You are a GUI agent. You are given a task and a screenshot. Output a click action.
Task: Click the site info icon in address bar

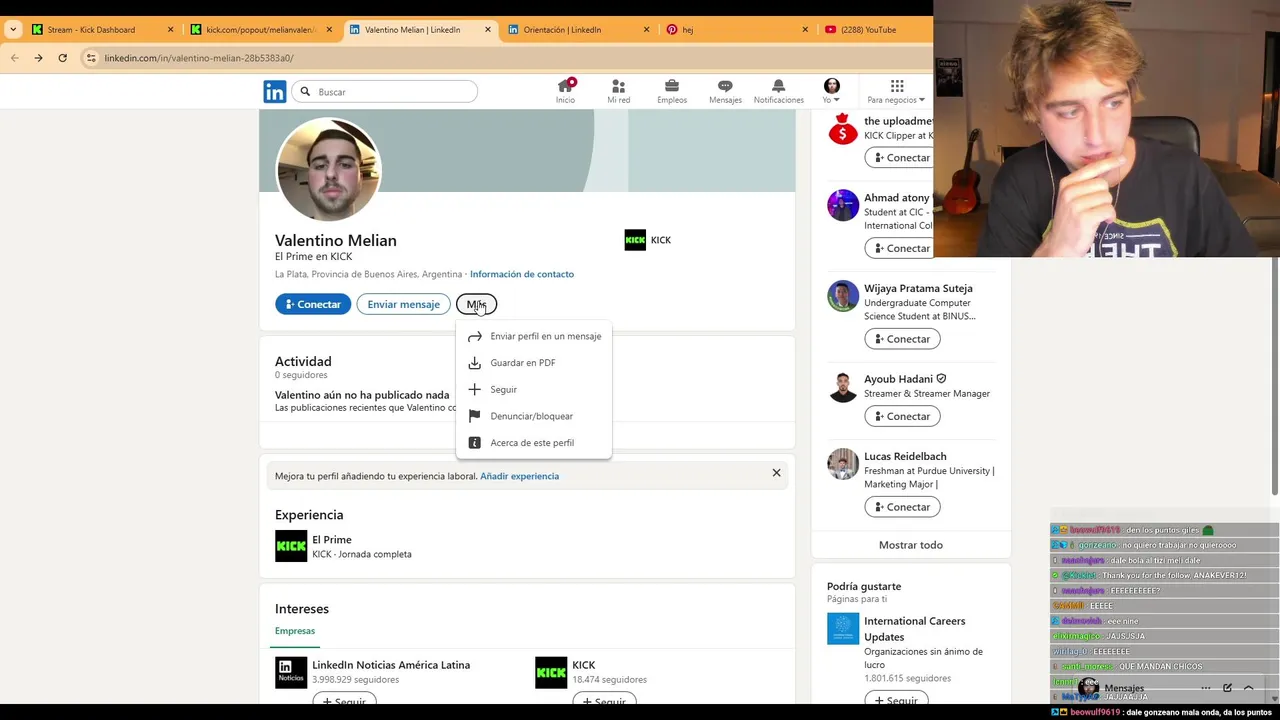(91, 58)
